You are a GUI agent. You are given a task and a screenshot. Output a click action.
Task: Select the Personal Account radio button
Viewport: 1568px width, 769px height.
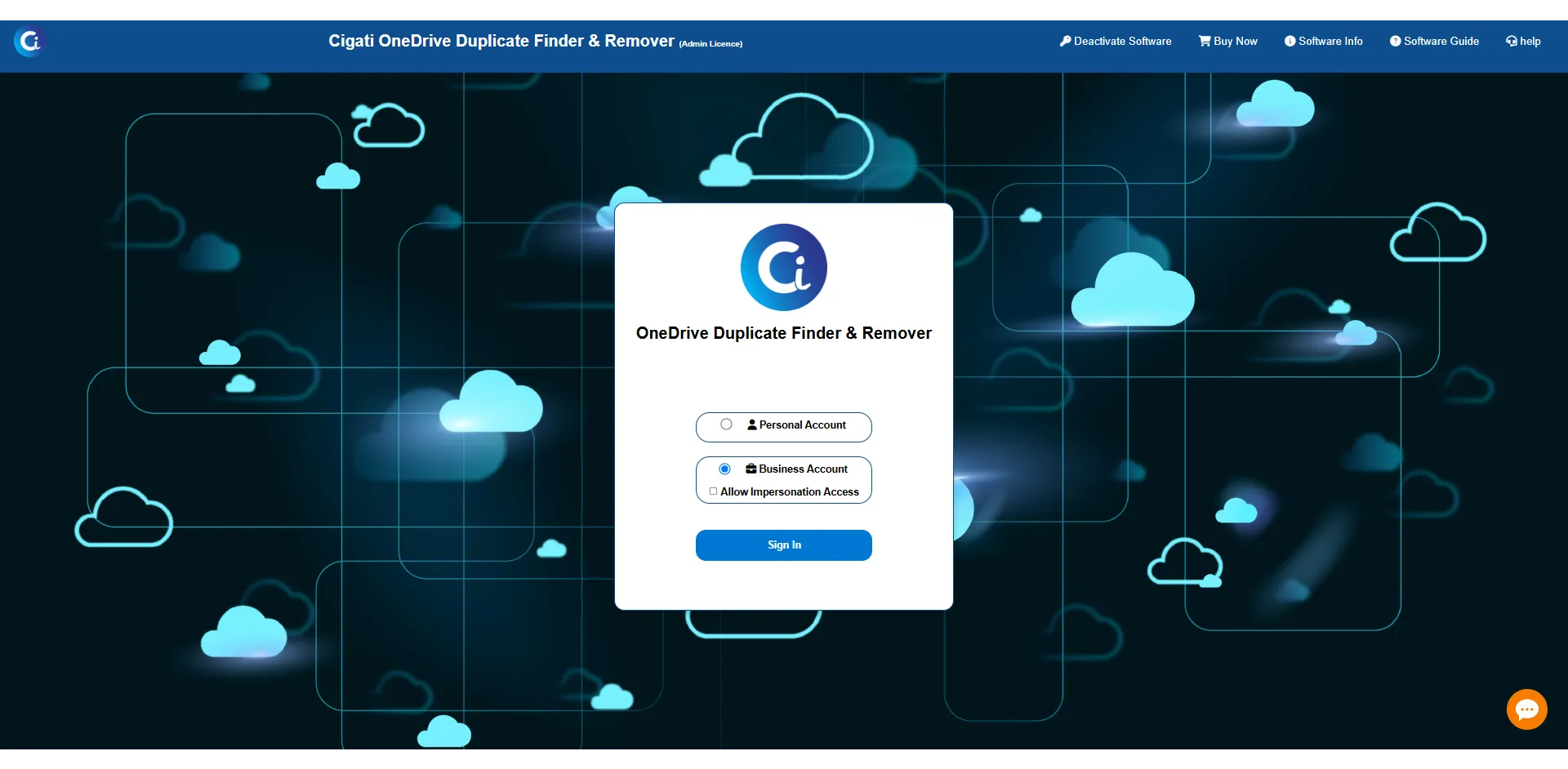(726, 425)
